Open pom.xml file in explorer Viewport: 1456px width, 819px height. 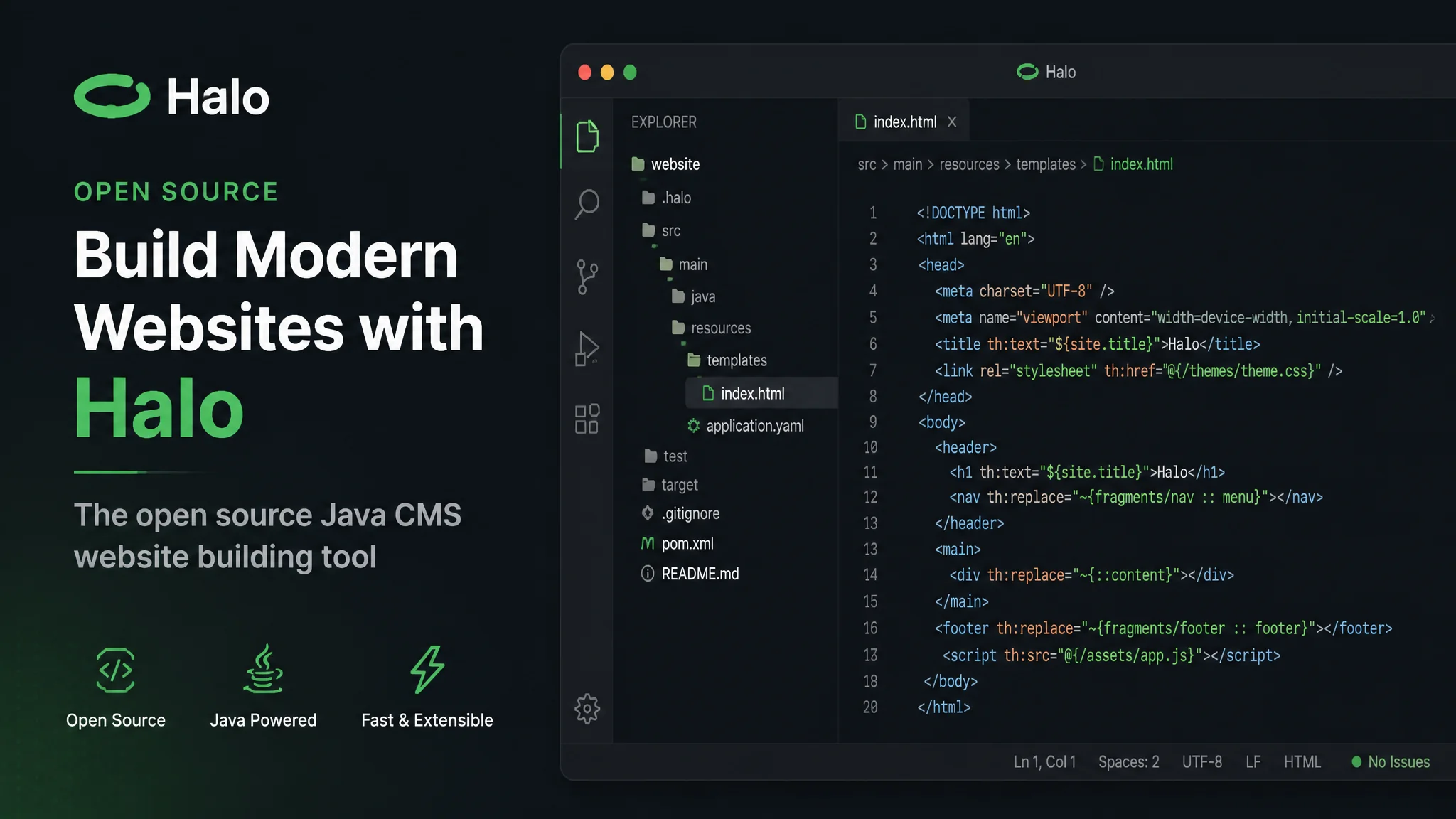point(677,544)
